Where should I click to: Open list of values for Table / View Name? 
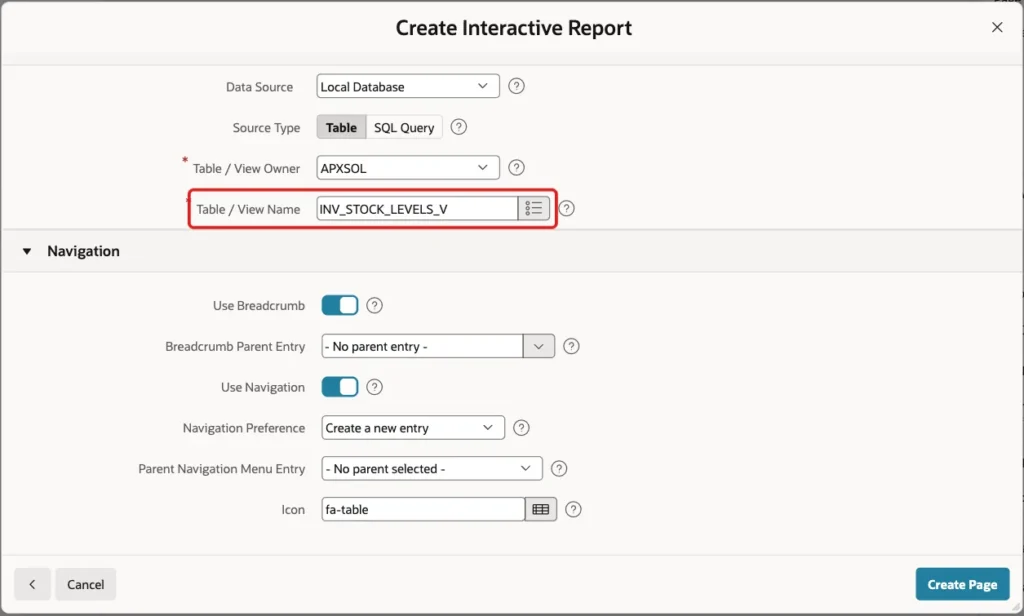(x=534, y=208)
